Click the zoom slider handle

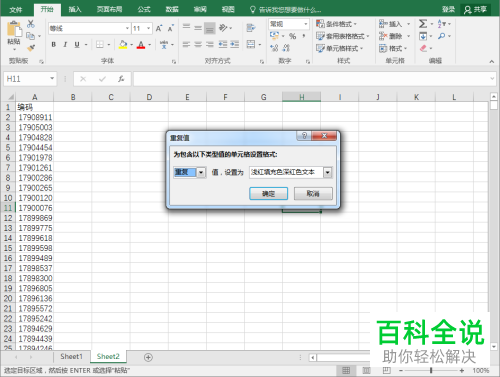point(431,370)
